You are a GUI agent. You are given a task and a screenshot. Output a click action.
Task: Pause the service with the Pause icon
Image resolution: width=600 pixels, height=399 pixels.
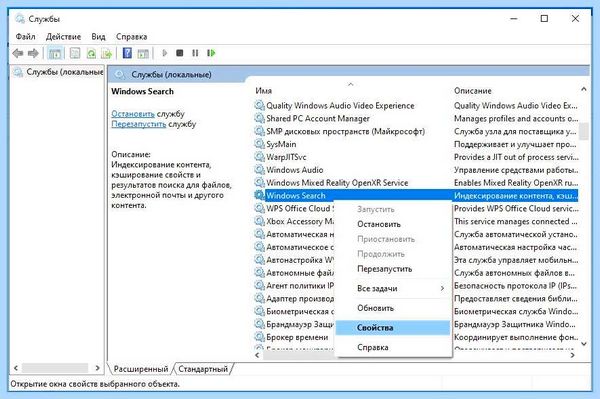(x=195, y=53)
